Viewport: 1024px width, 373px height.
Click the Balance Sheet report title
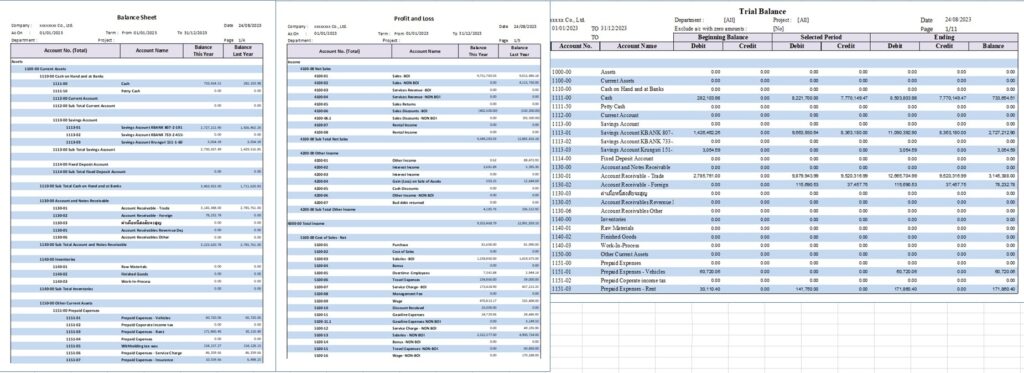click(136, 16)
